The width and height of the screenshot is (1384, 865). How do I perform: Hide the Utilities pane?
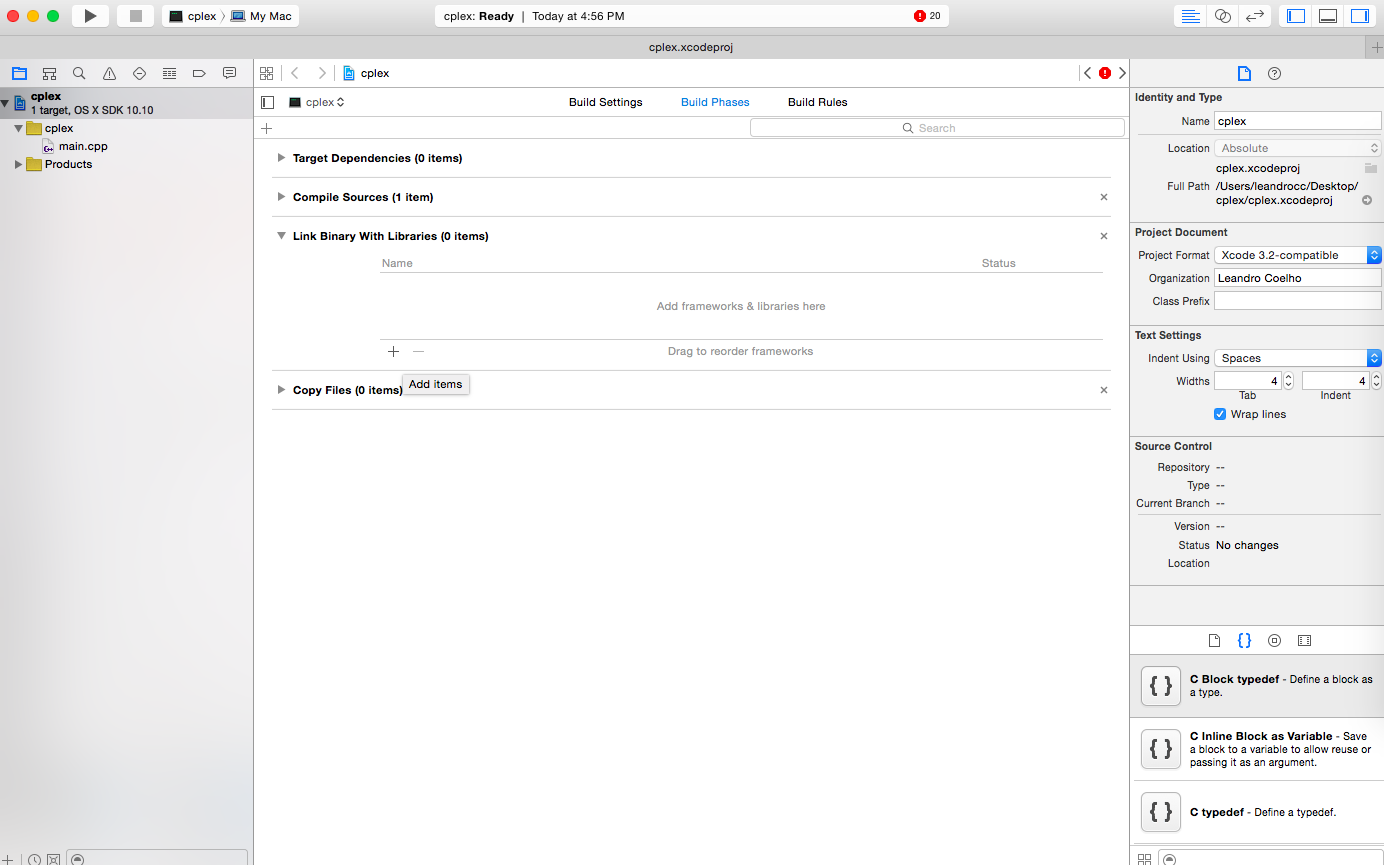click(x=1360, y=16)
